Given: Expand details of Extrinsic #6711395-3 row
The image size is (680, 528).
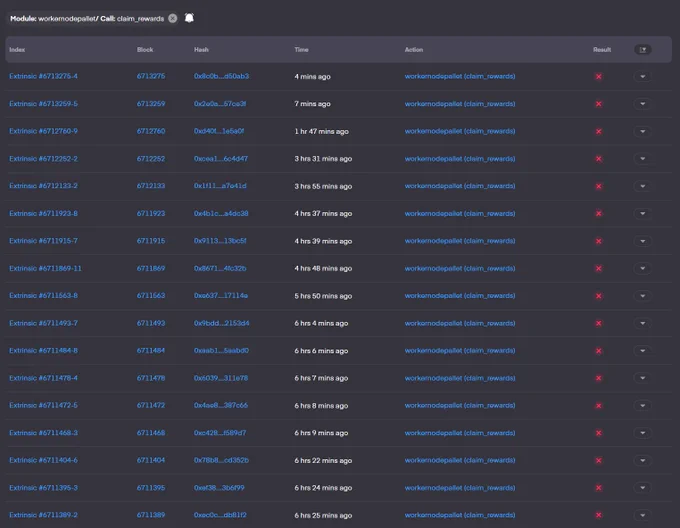Looking at the screenshot, I should click(x=643, y=488).
